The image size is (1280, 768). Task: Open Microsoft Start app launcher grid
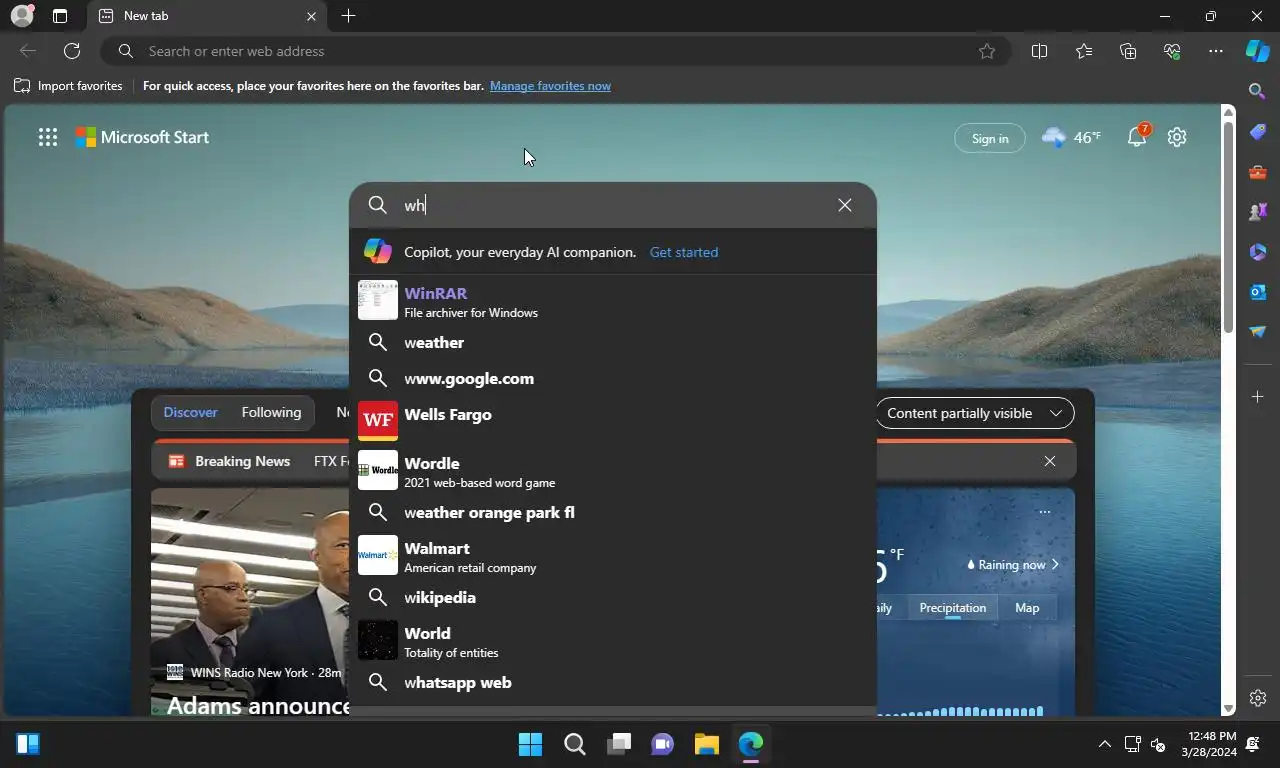point(48,138)
